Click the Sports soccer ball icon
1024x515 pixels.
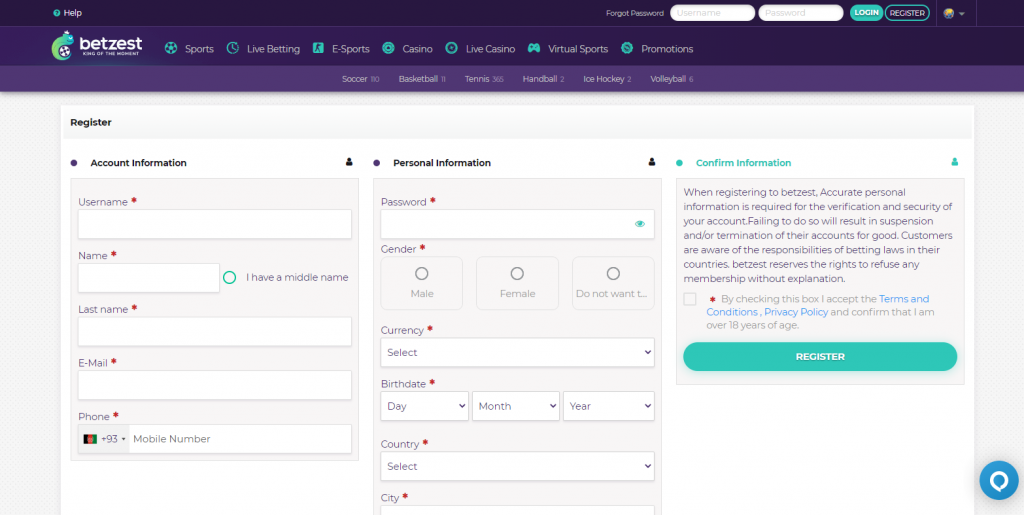point(171,48)
